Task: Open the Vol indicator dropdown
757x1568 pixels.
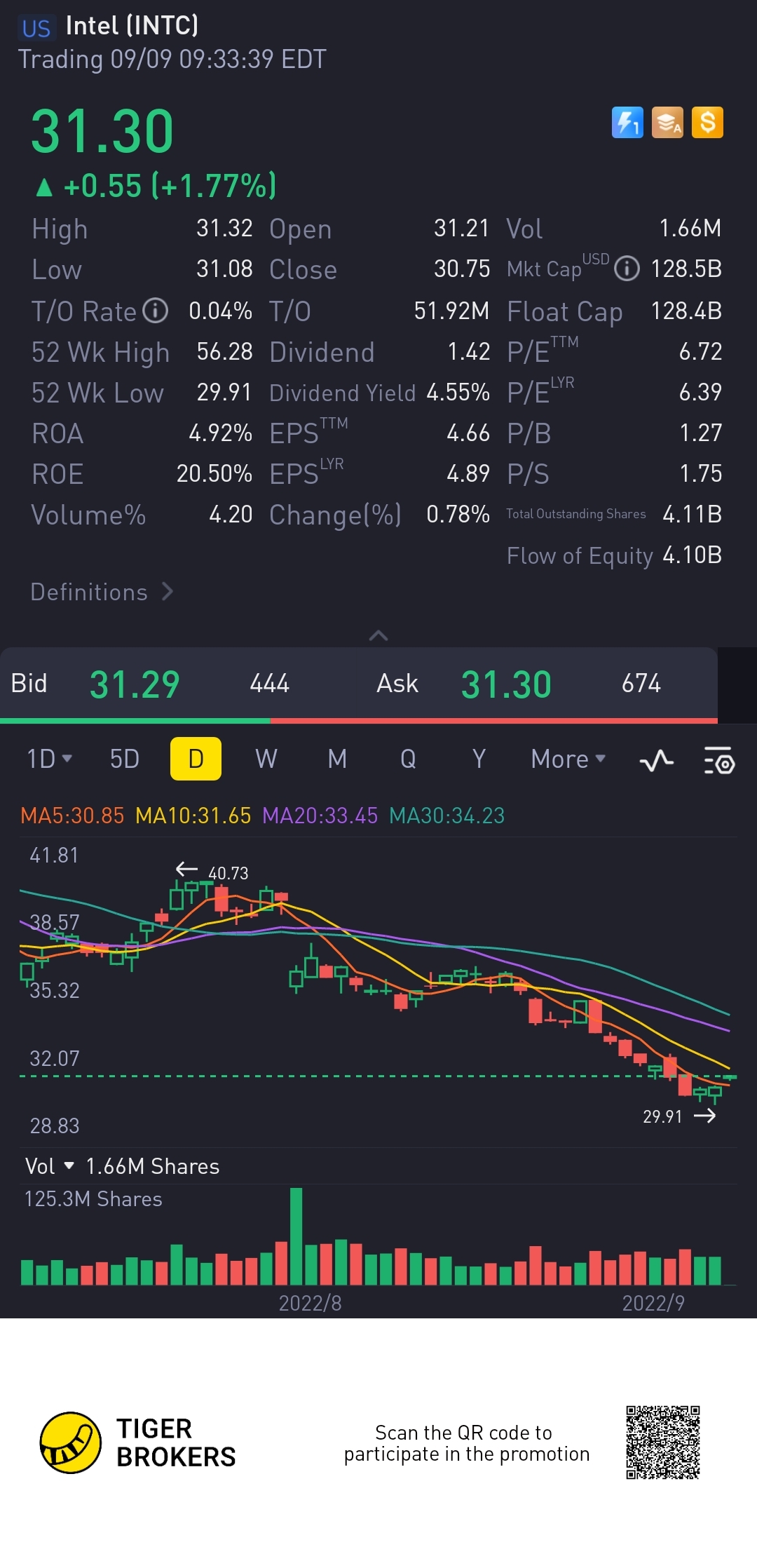Action: [x=49, y=1166]
